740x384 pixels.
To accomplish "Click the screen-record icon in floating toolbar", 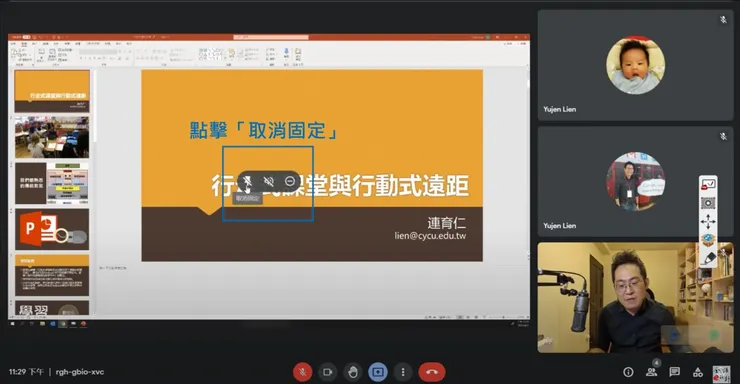I will pos(708,203).
